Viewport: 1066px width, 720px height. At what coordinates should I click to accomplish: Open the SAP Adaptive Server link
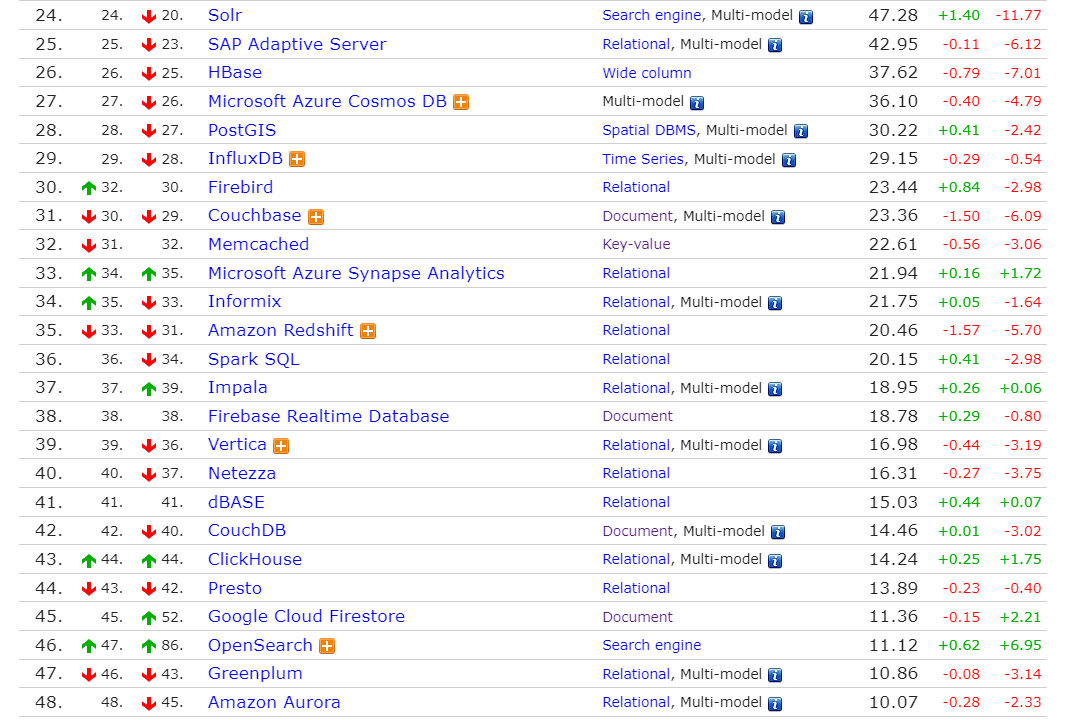point(297,44)
